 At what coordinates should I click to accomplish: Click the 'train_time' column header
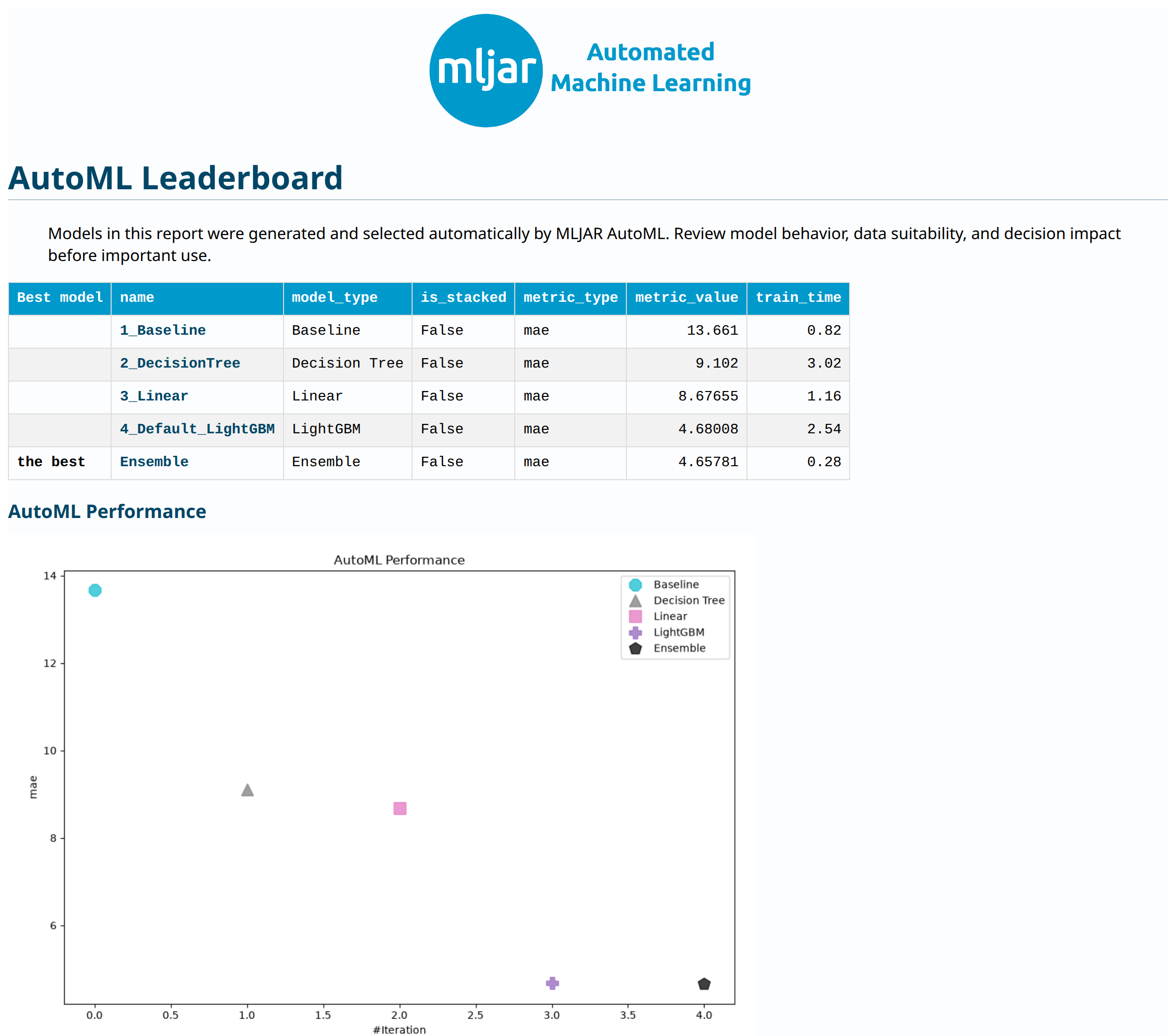(798, 298)
